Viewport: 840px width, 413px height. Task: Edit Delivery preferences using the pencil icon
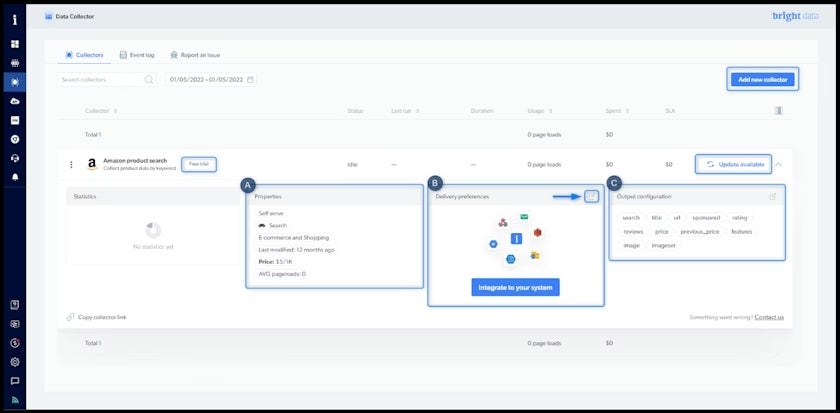[591, 197]
